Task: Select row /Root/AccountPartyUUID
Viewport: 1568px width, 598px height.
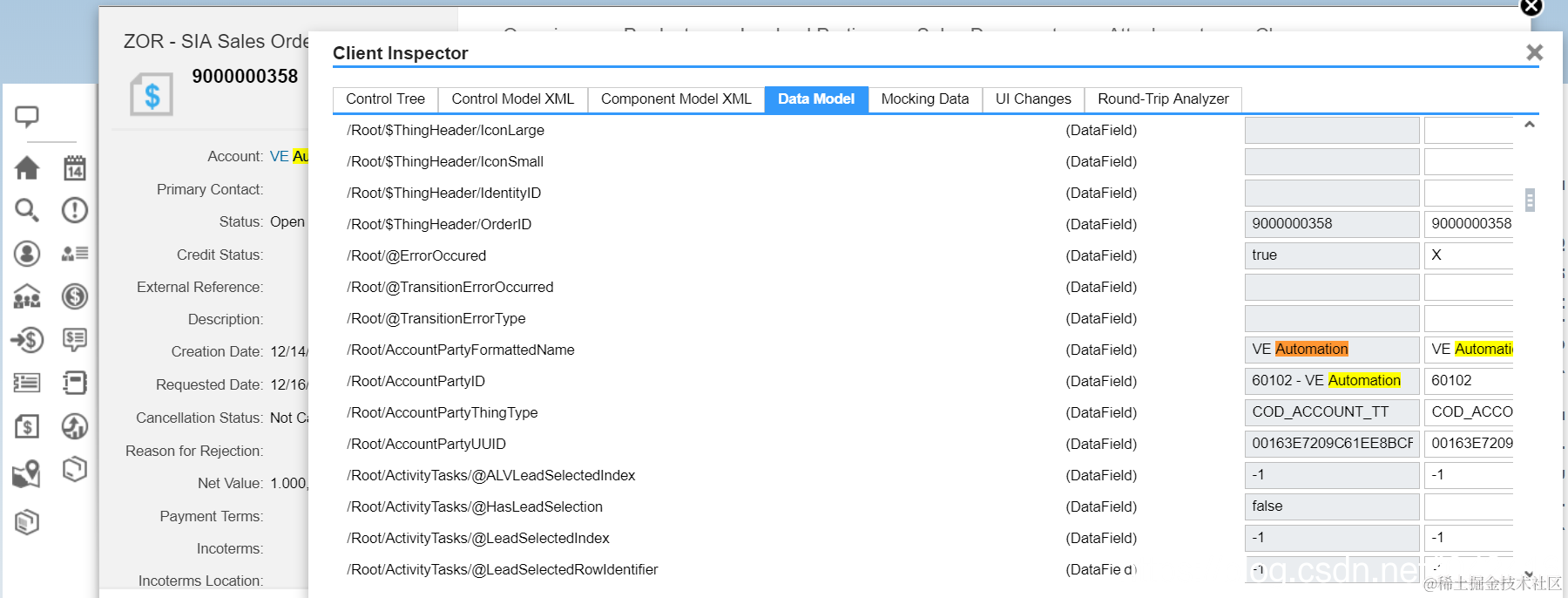Action: pos(426,444)
